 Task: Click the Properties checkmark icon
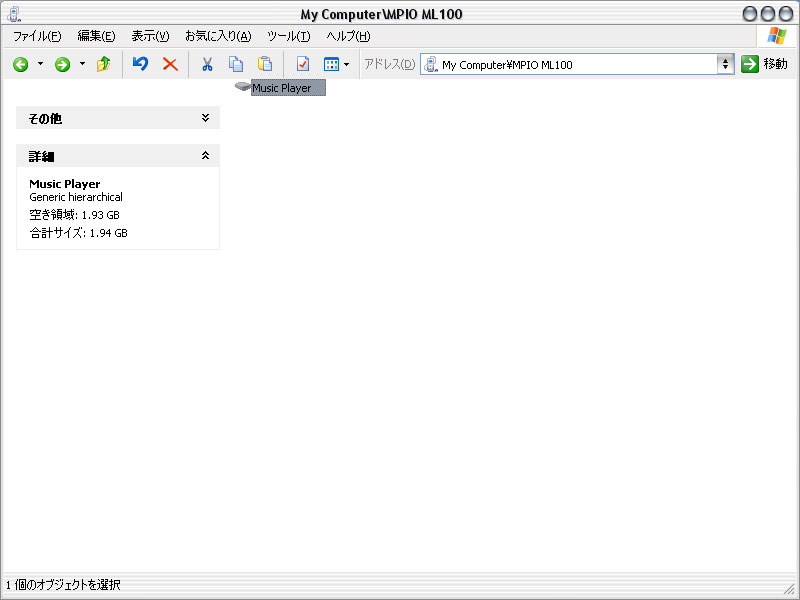[303, 64]
